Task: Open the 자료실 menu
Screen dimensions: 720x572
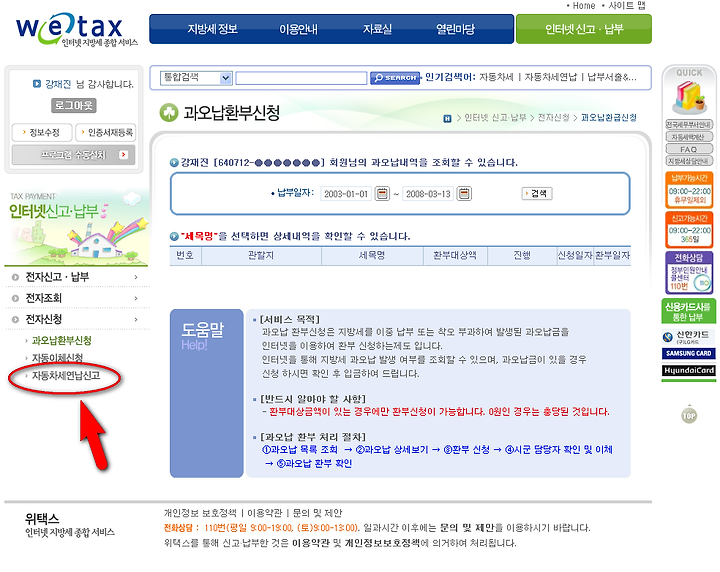Action: [377, 29]
